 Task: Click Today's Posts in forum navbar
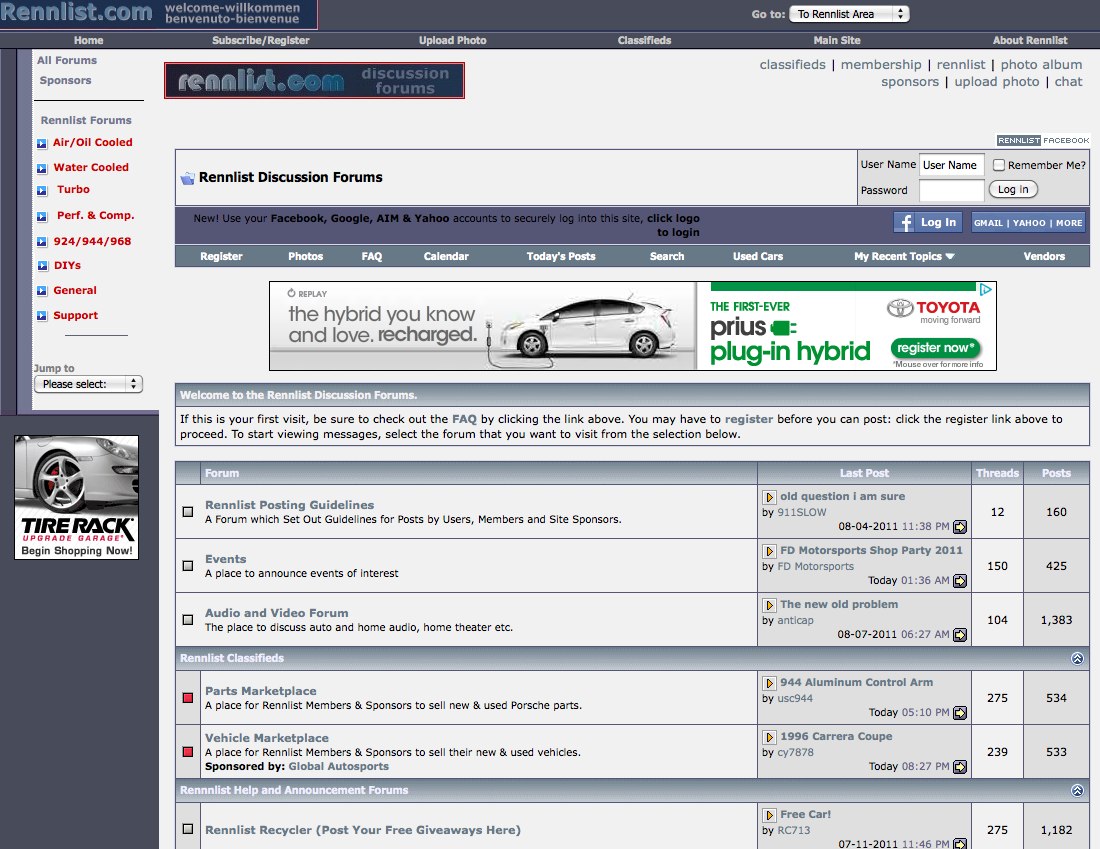click(561, 256)
